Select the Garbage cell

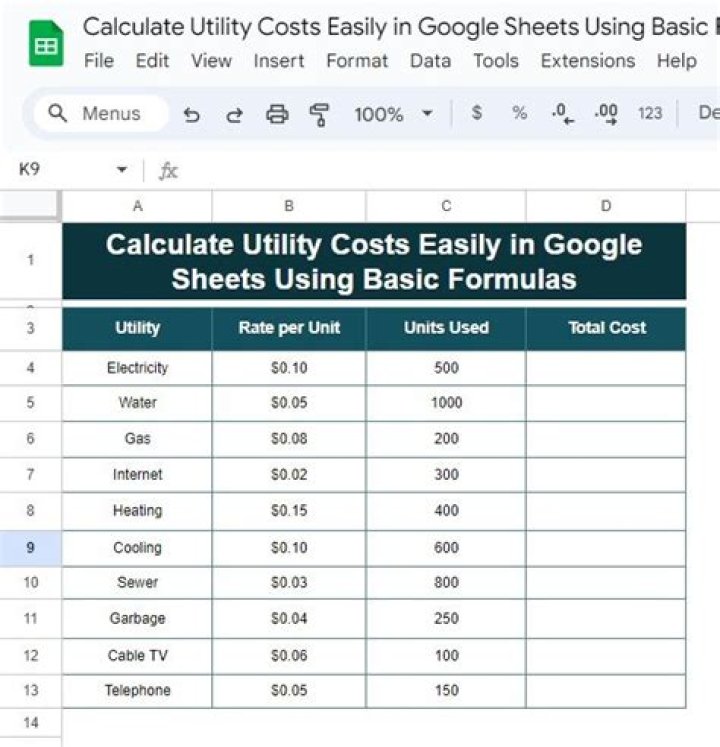[x=137, y=618]
